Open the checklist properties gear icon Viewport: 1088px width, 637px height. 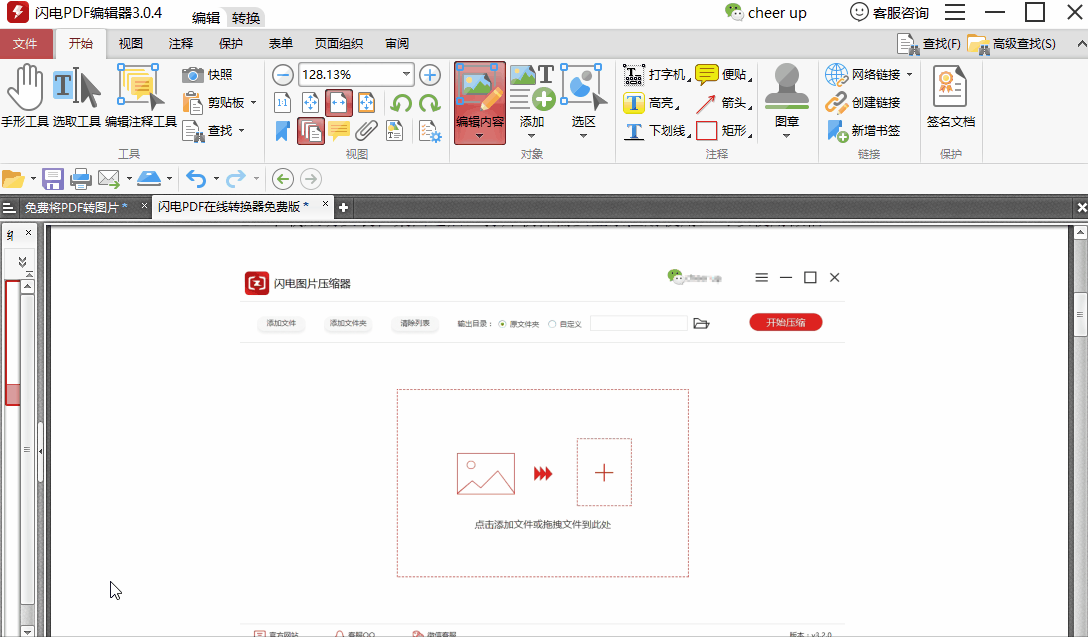point(430,130)
